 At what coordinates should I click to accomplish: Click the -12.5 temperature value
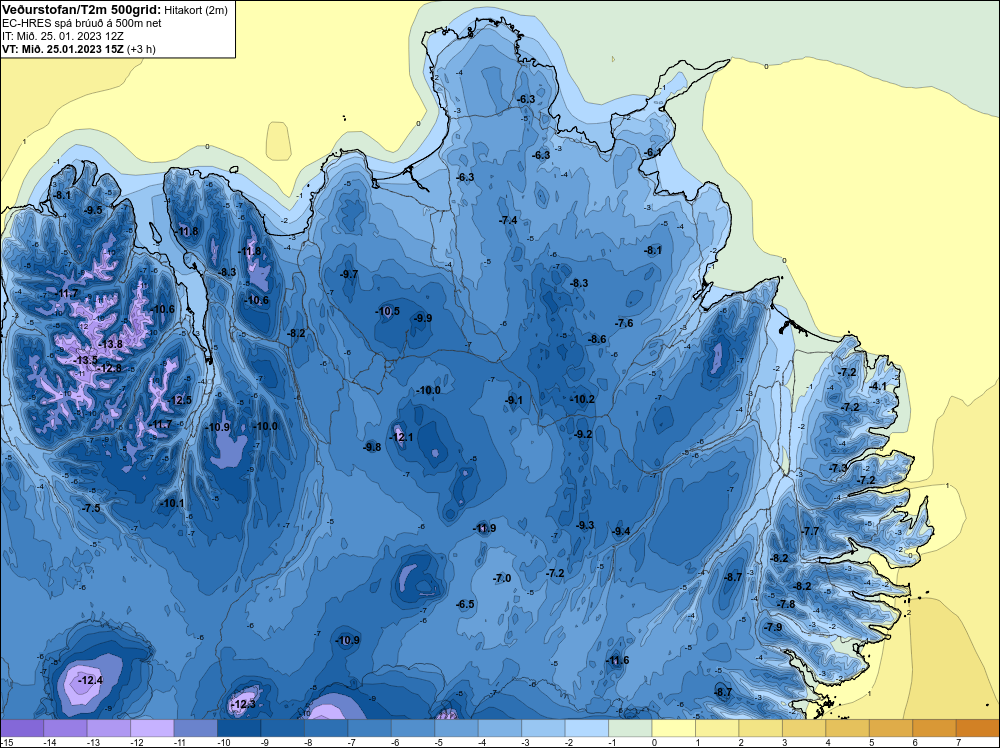pos(179,400)
